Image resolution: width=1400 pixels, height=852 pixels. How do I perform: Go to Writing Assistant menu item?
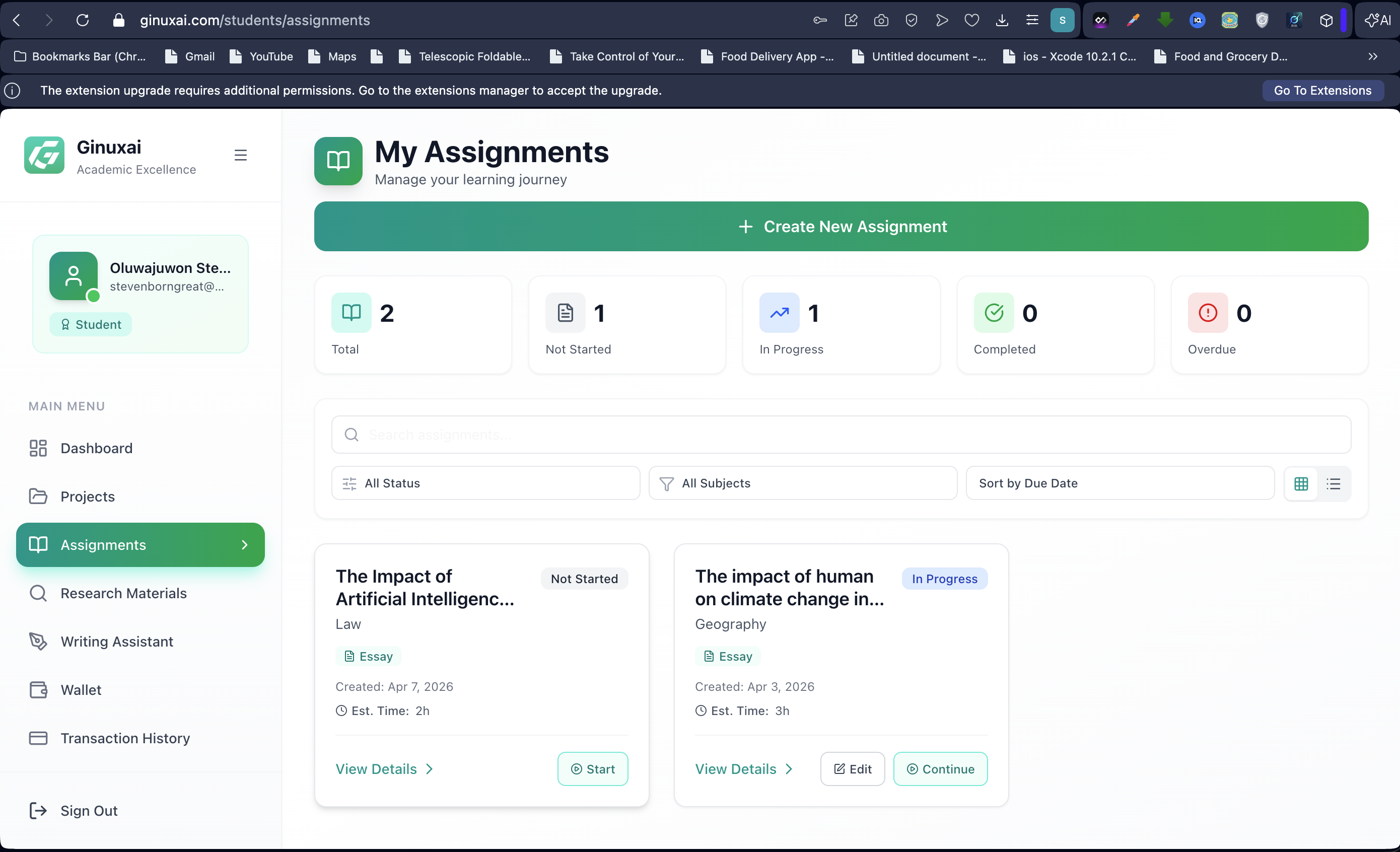[116, 642]
